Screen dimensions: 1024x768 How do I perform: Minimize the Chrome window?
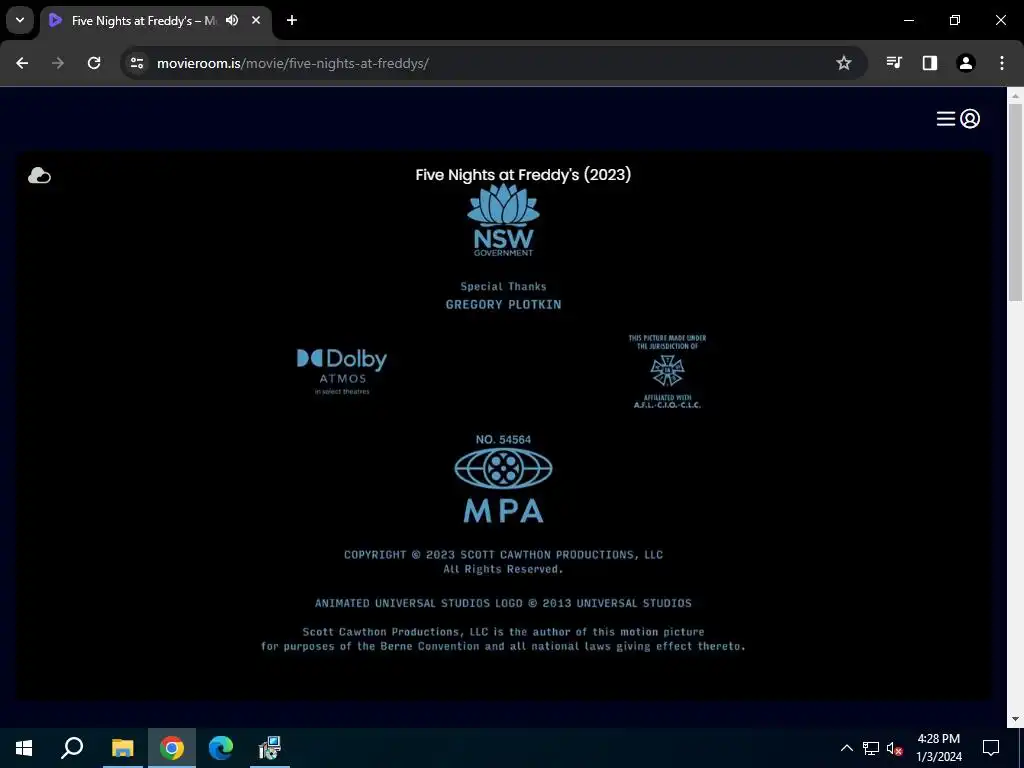[x=908, y=20]
